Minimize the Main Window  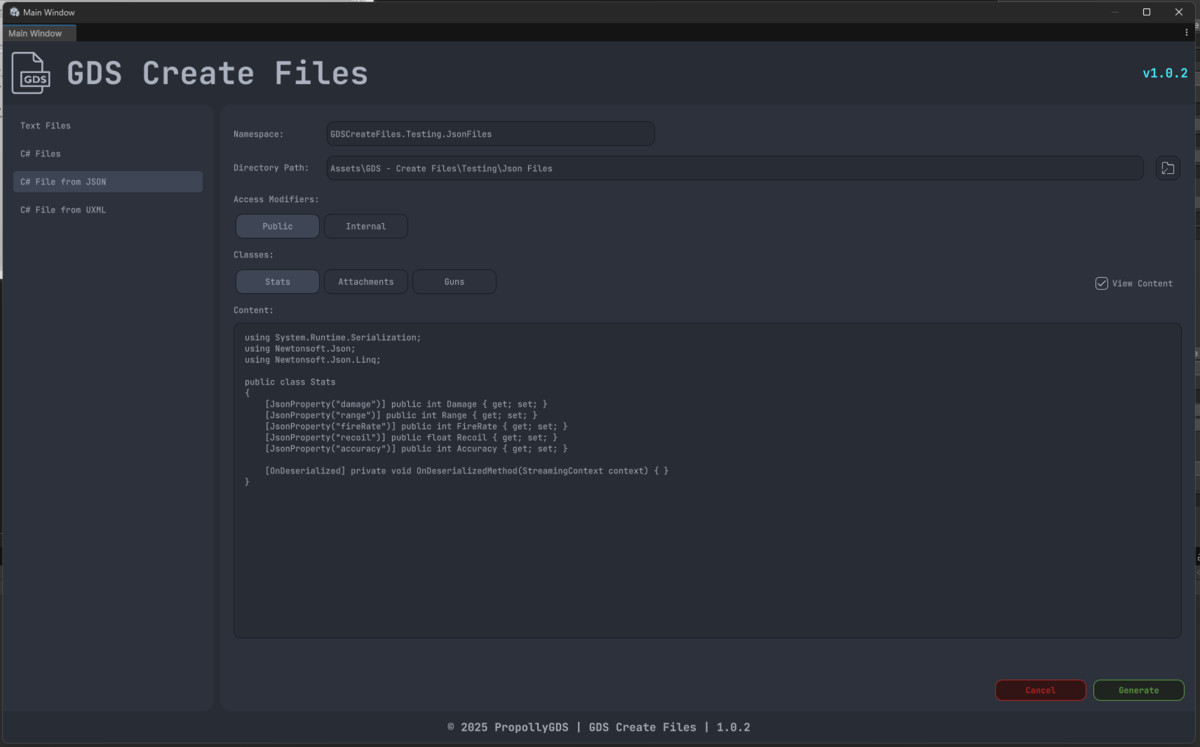pos(1116,12)
